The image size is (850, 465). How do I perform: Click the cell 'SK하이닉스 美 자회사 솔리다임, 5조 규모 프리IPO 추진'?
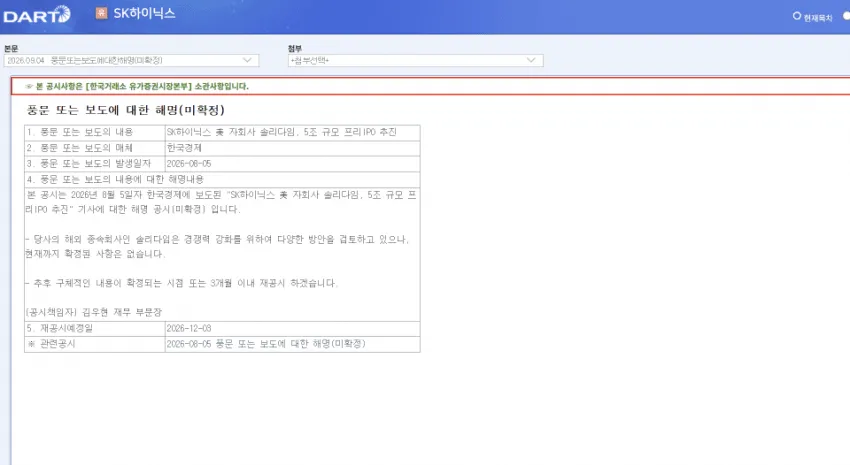[x=293, y=132]
